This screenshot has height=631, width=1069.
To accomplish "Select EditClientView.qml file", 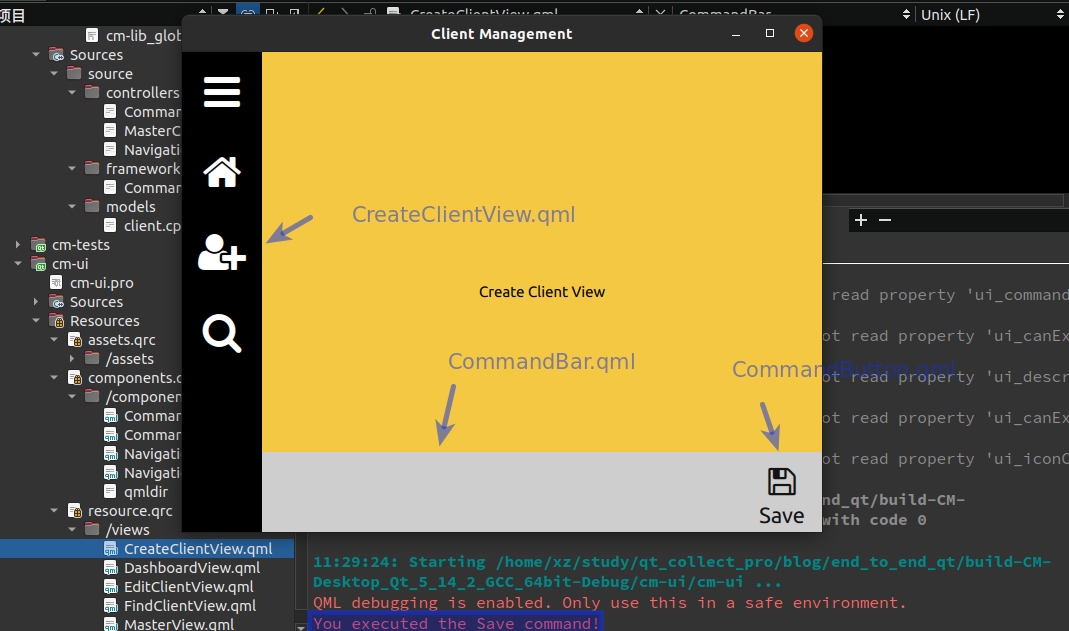I will [x=188, y=587].
